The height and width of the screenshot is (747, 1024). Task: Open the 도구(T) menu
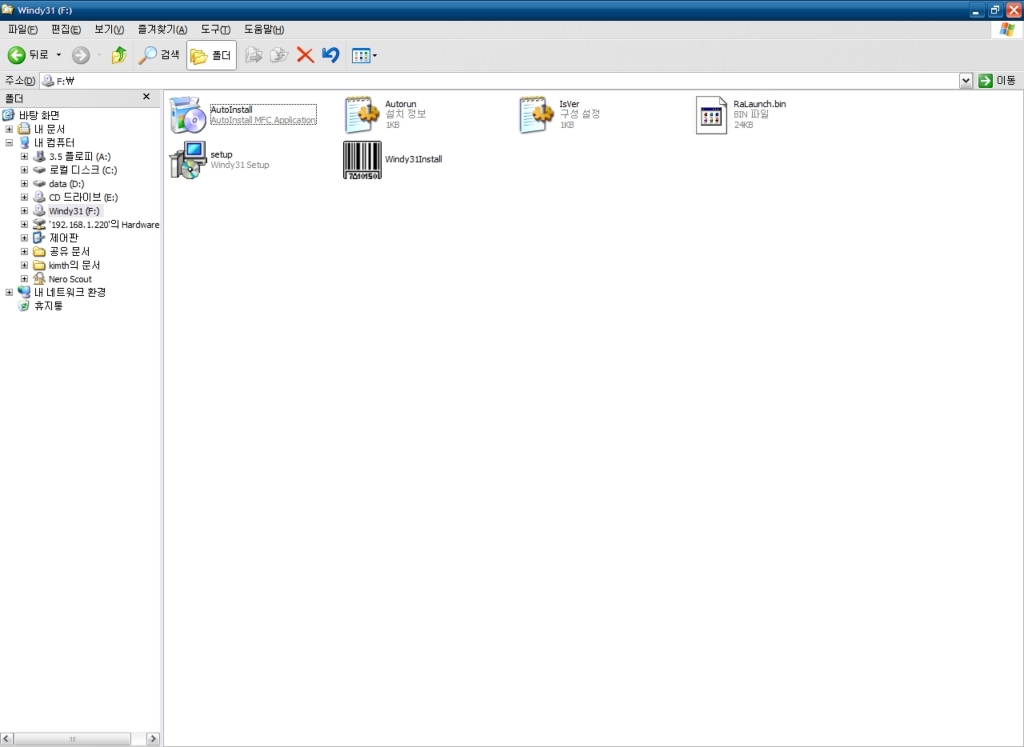point(215,29)
